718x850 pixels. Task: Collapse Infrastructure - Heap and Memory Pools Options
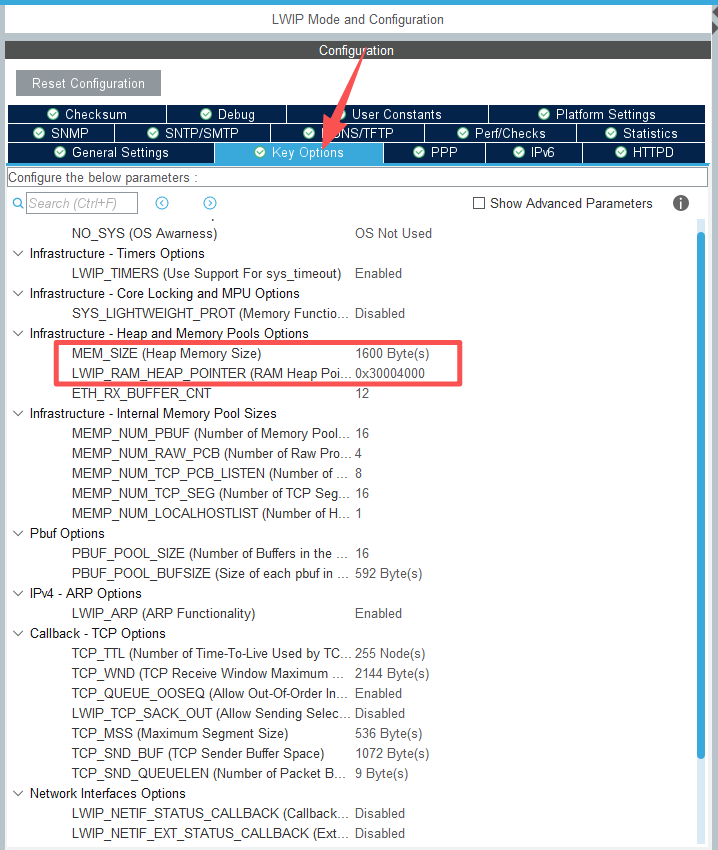tap(18, 333)
